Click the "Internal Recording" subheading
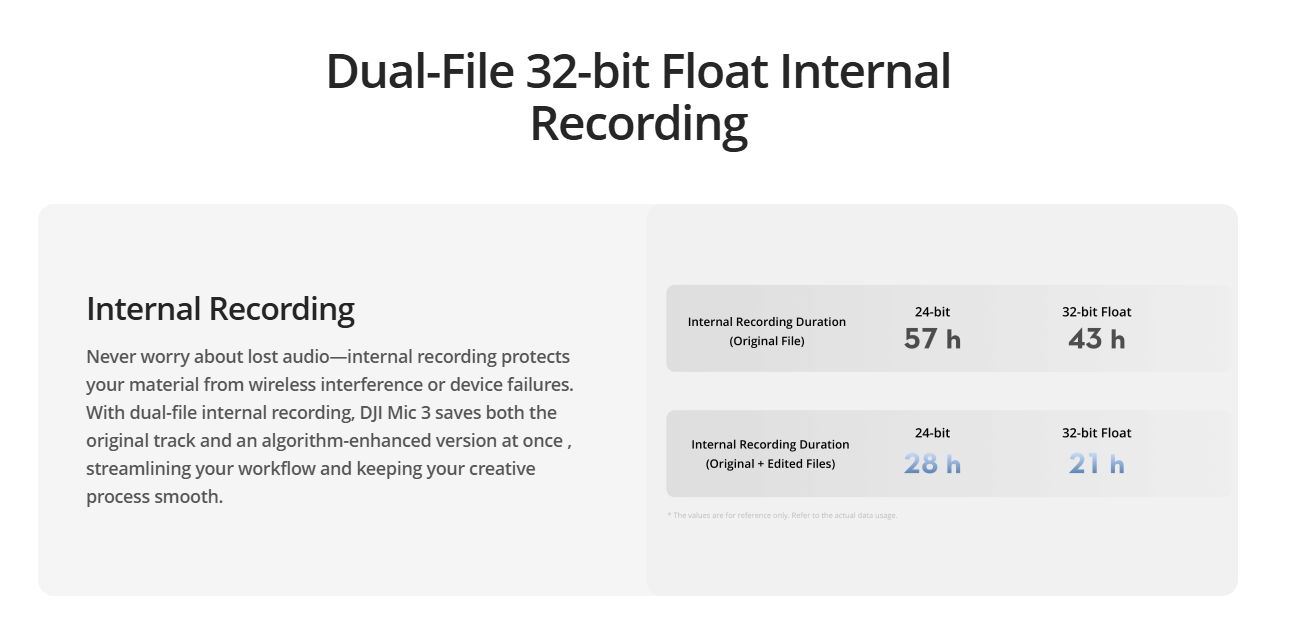The width and height of the screenshot is (1290, 637). pos(220,309)
